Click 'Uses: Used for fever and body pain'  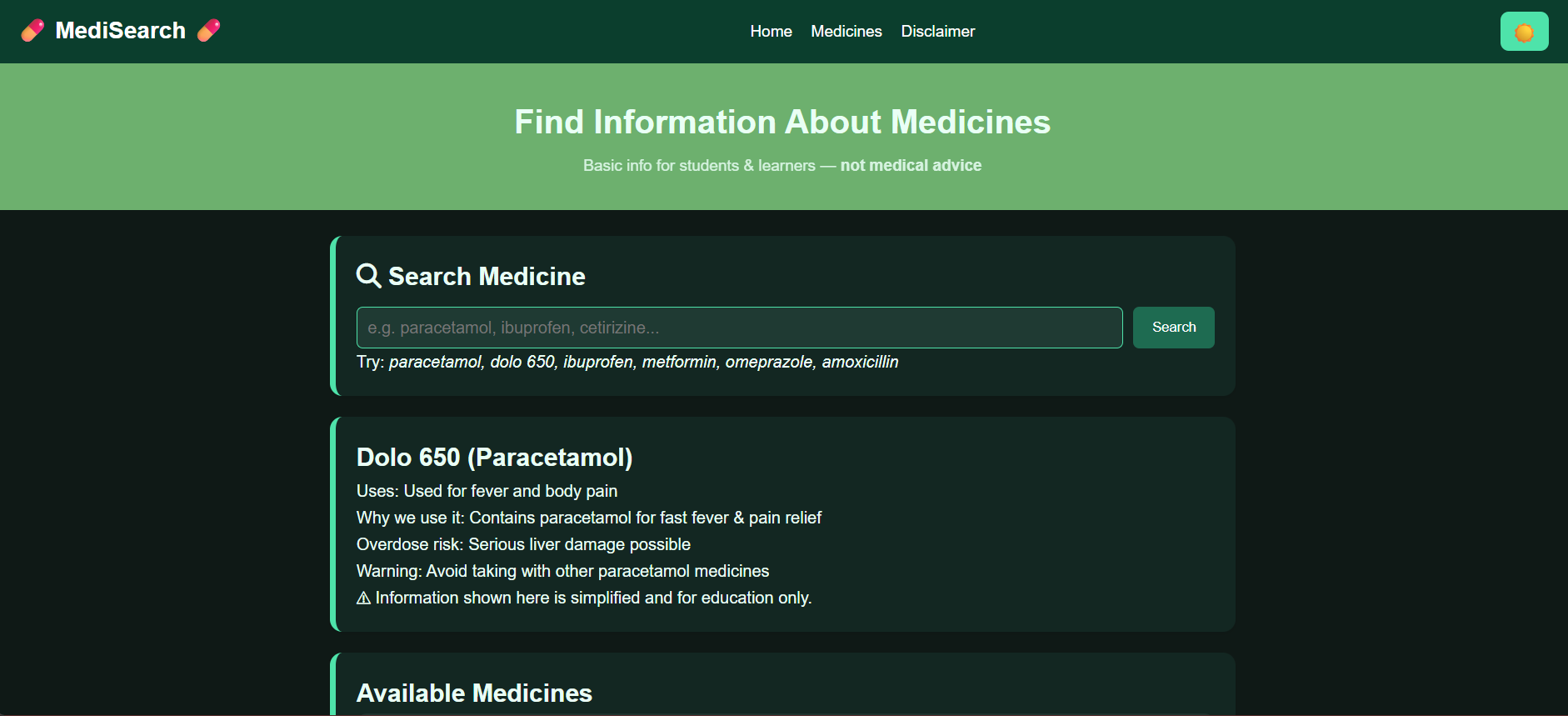pos(487,491)
